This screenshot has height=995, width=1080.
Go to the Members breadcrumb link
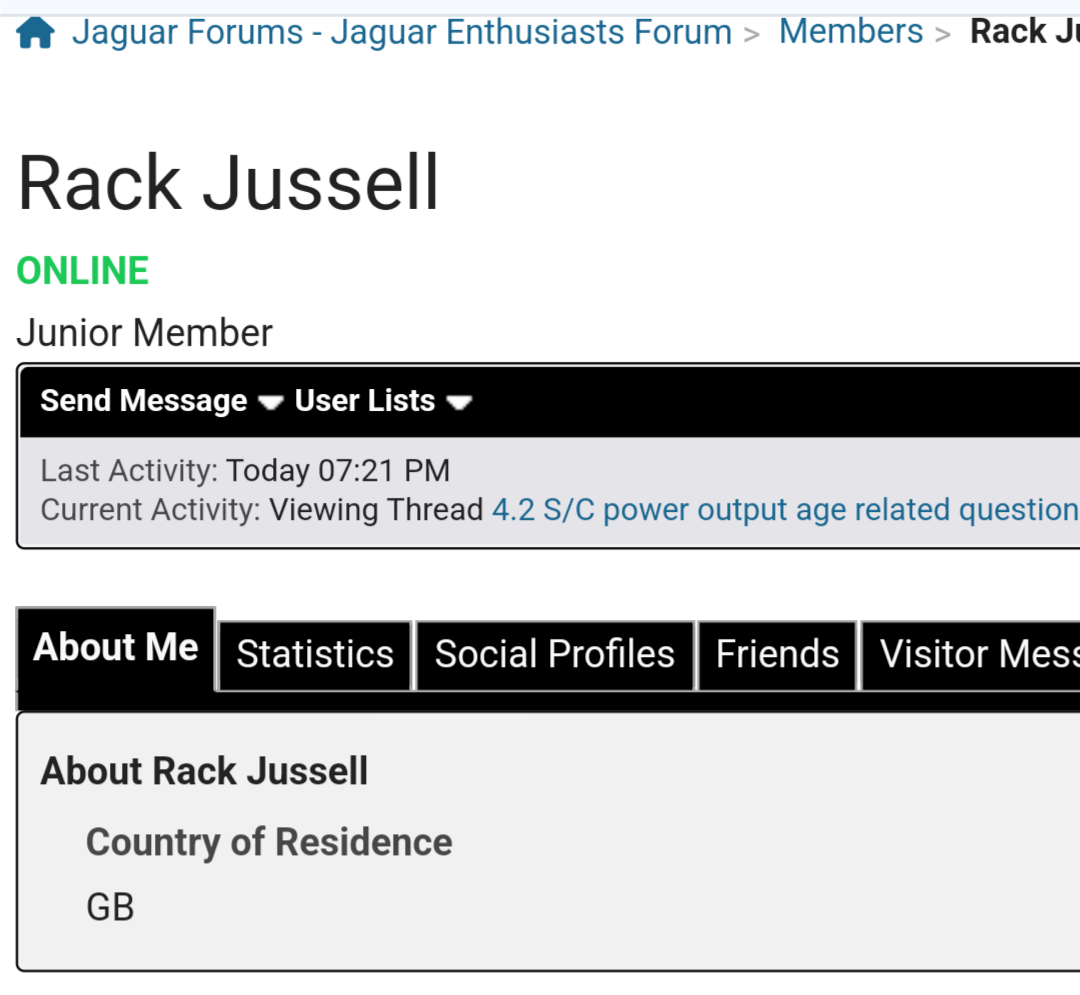pos(850,32)
